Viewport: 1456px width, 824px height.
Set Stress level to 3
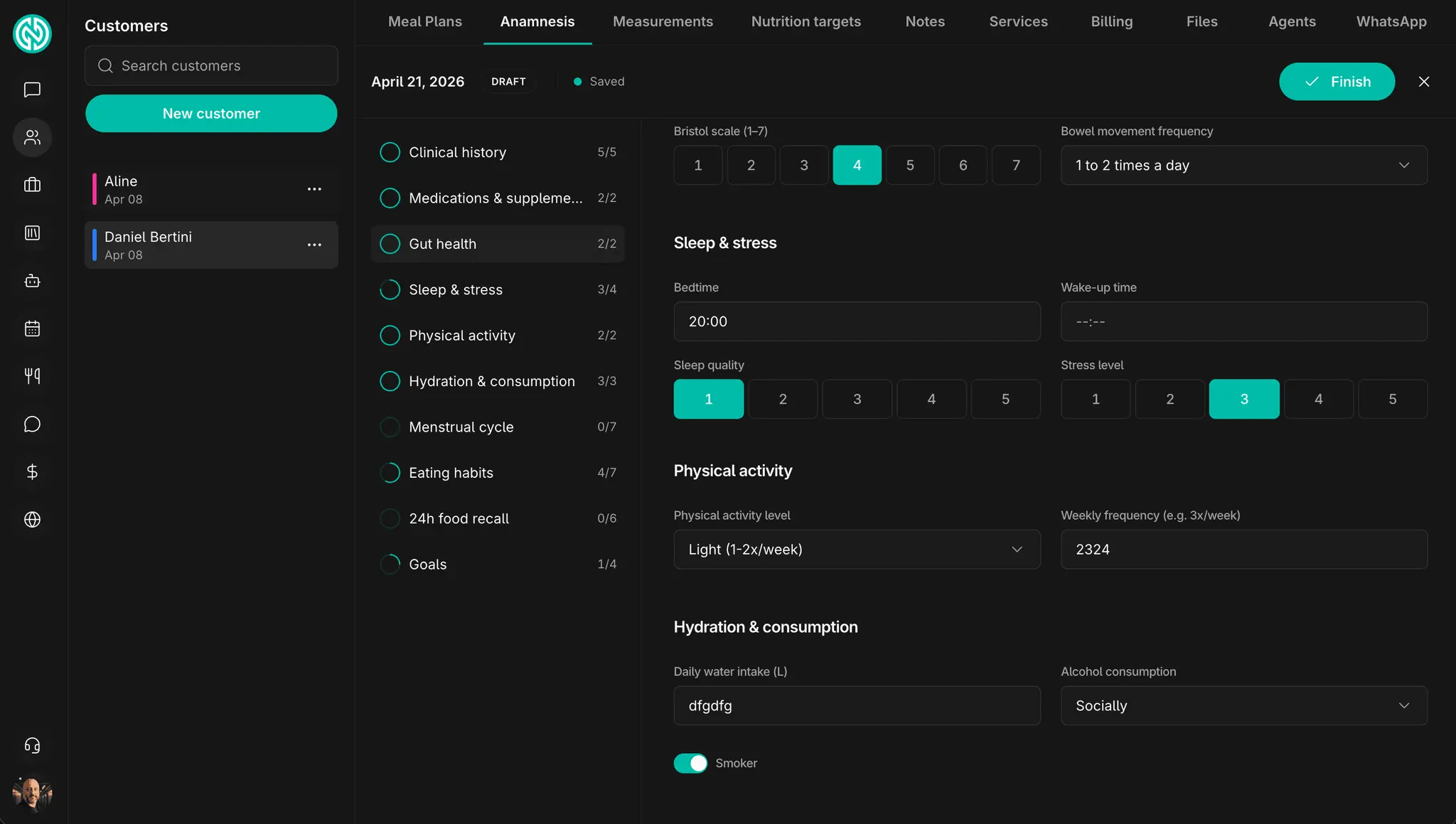pos(1244,399)
